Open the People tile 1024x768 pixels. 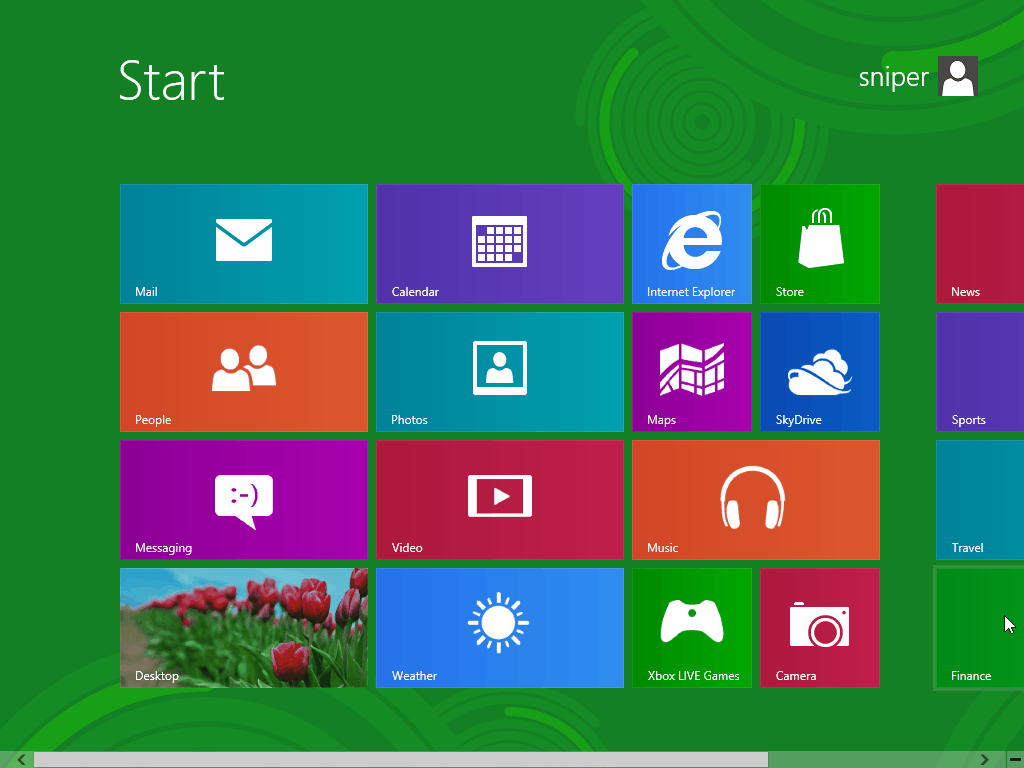244,372
